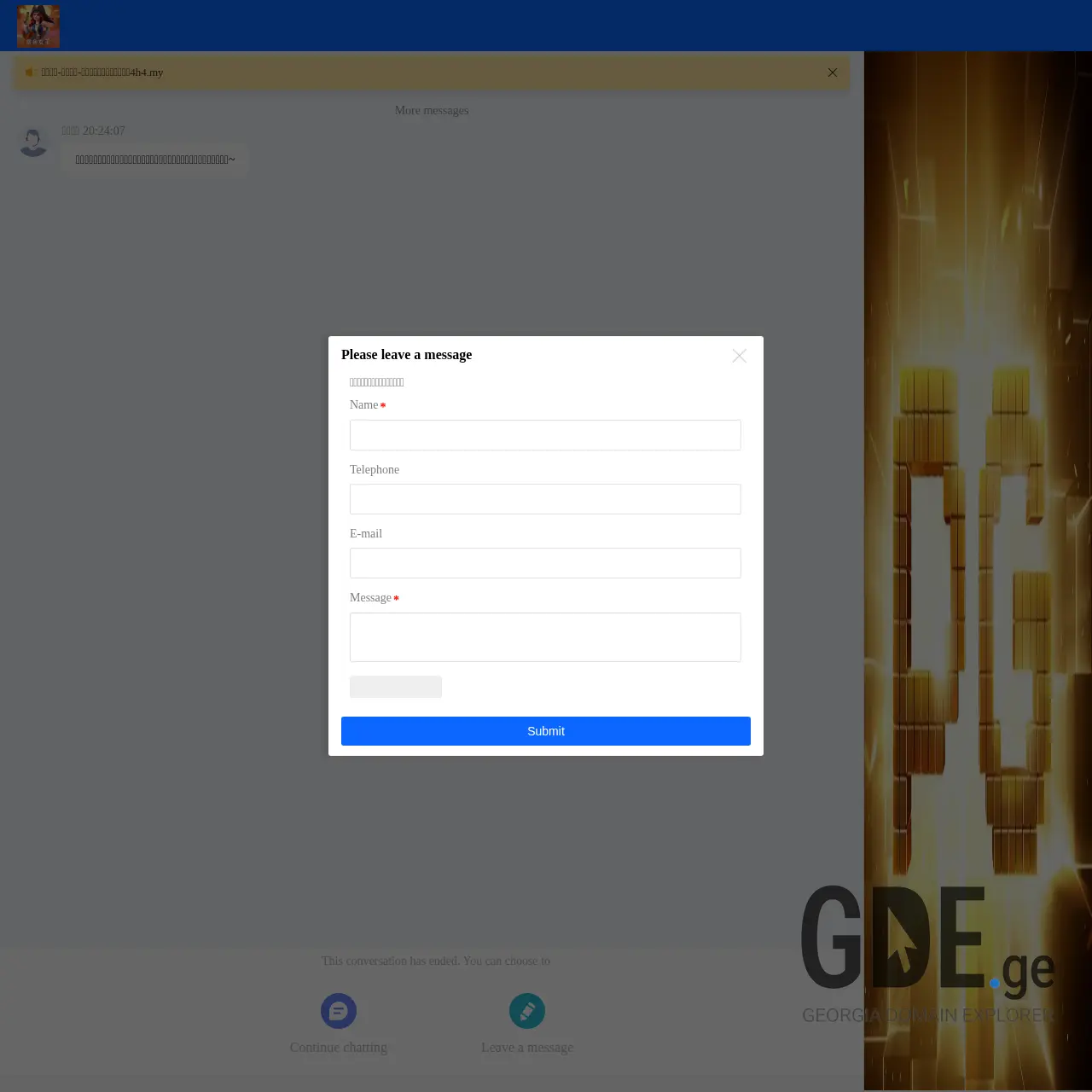Click the game logo in the top navigation bar
Viewport: 1092px width, 1092px height.
point(38,26)
